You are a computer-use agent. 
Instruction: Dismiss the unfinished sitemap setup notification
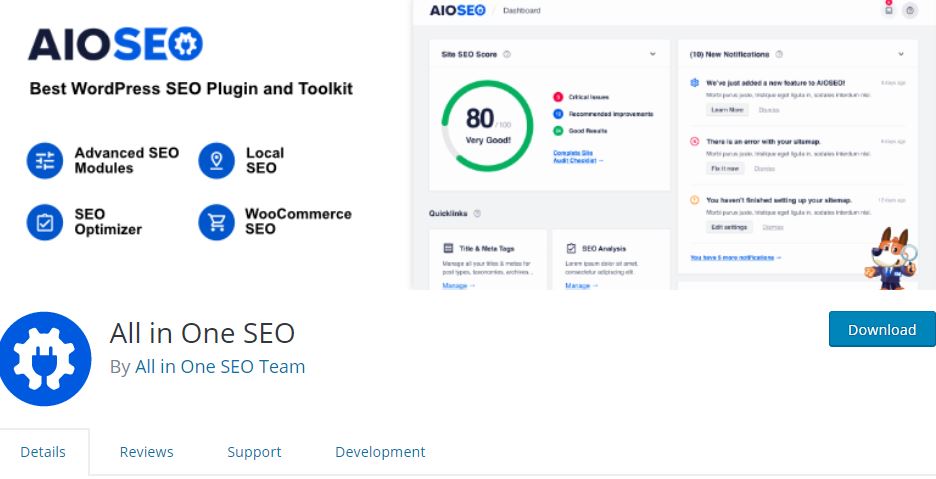tap(772, 227)
